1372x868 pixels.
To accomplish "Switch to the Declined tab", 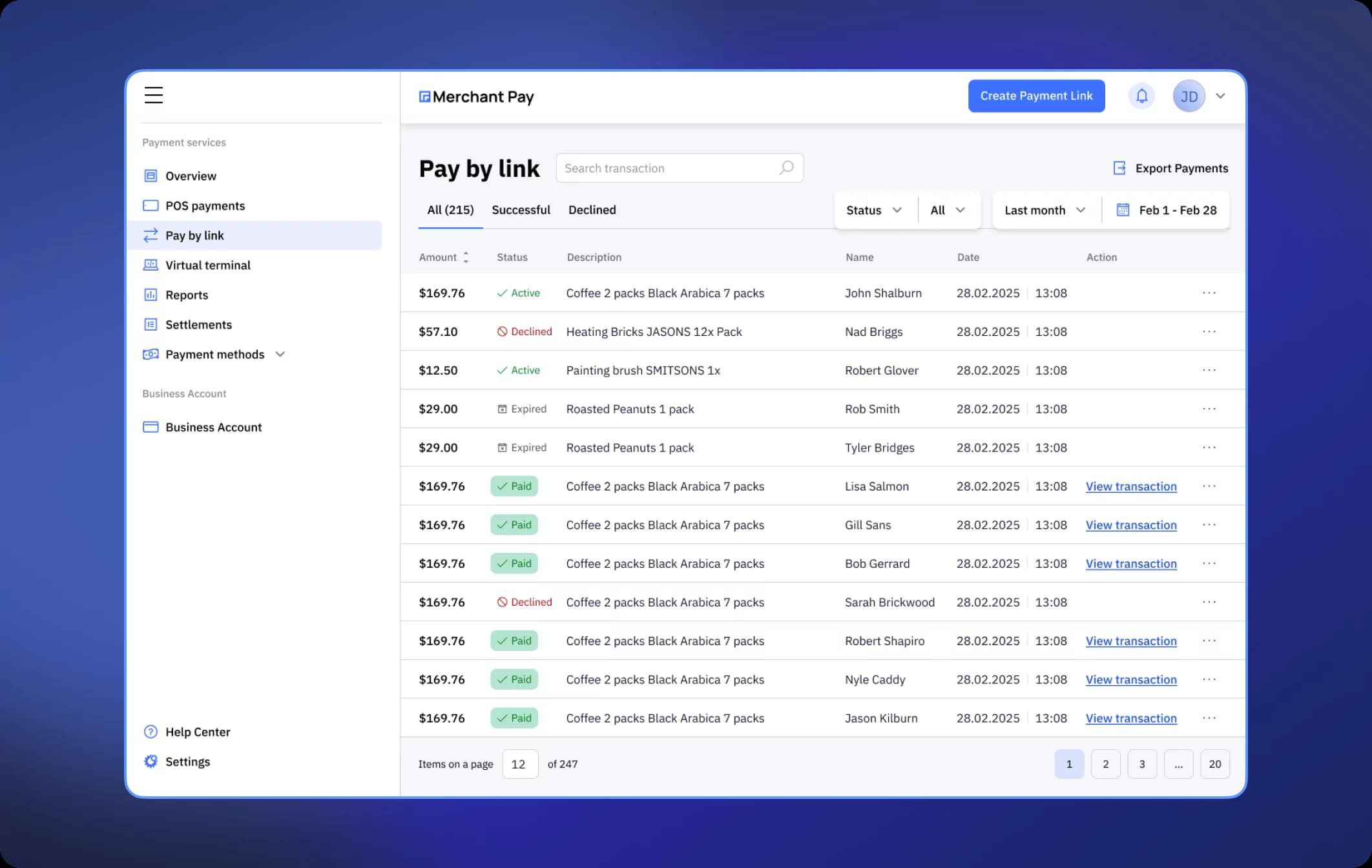I will pos(592,210).
